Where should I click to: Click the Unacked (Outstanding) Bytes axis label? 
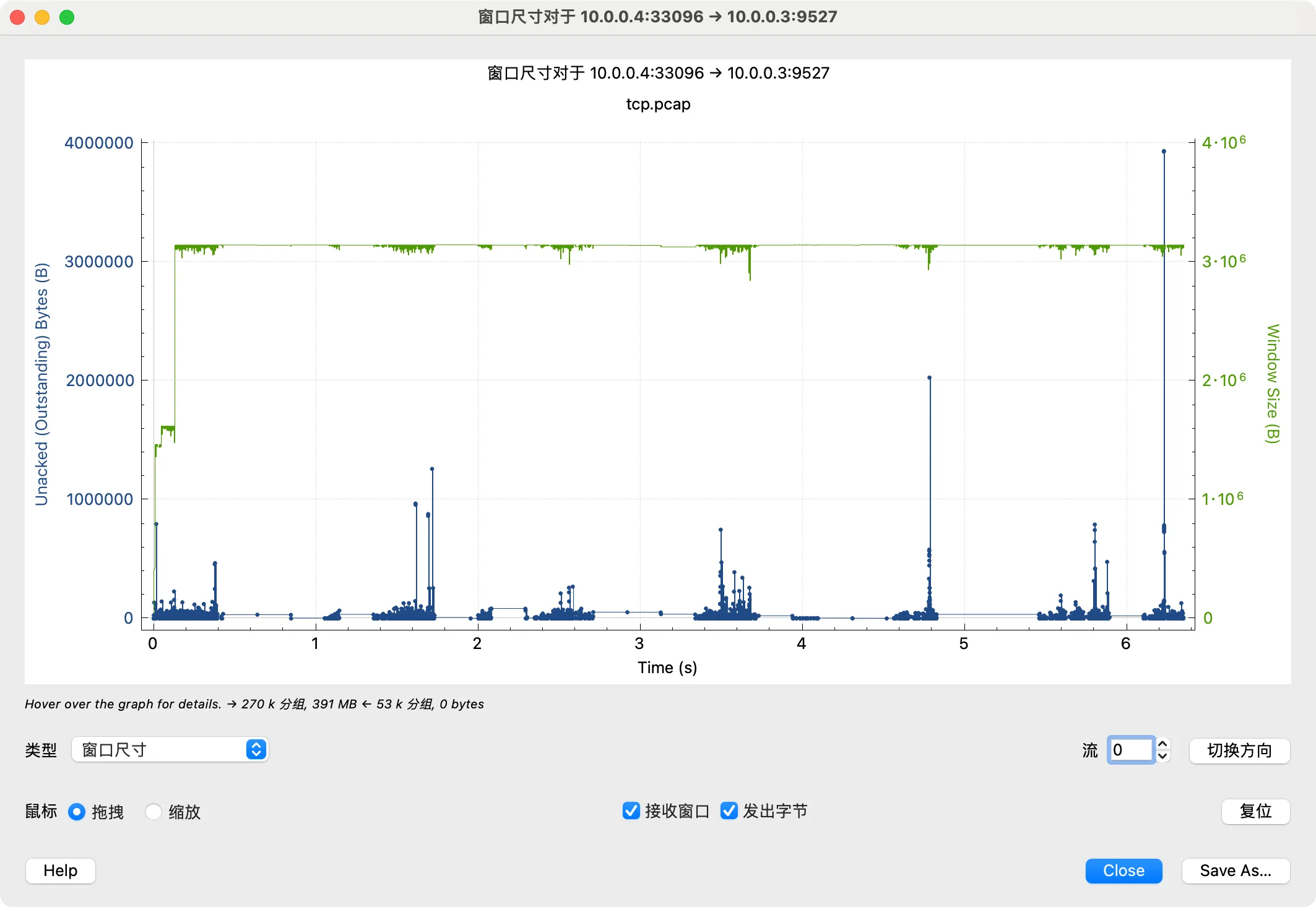click(x=41, y=384)
